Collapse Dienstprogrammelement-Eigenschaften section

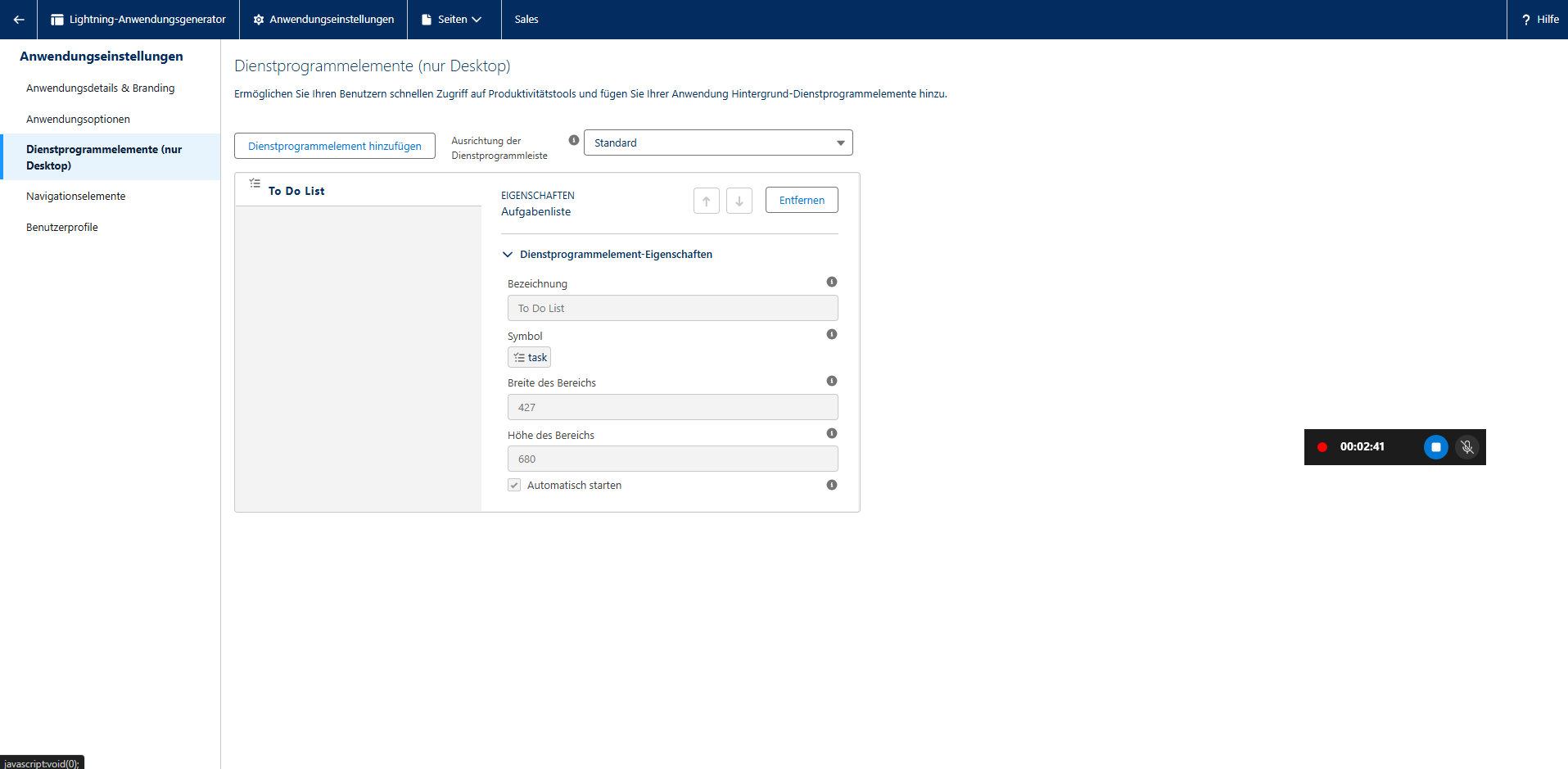click(508, 255)
